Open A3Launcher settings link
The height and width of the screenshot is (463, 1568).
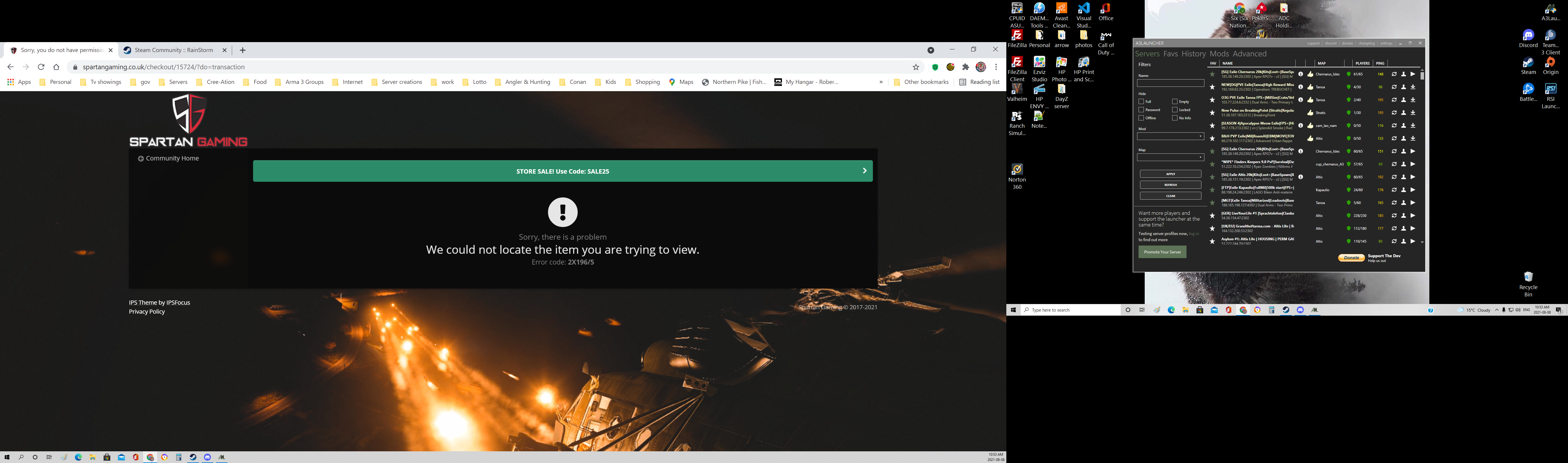point(1387,43)
